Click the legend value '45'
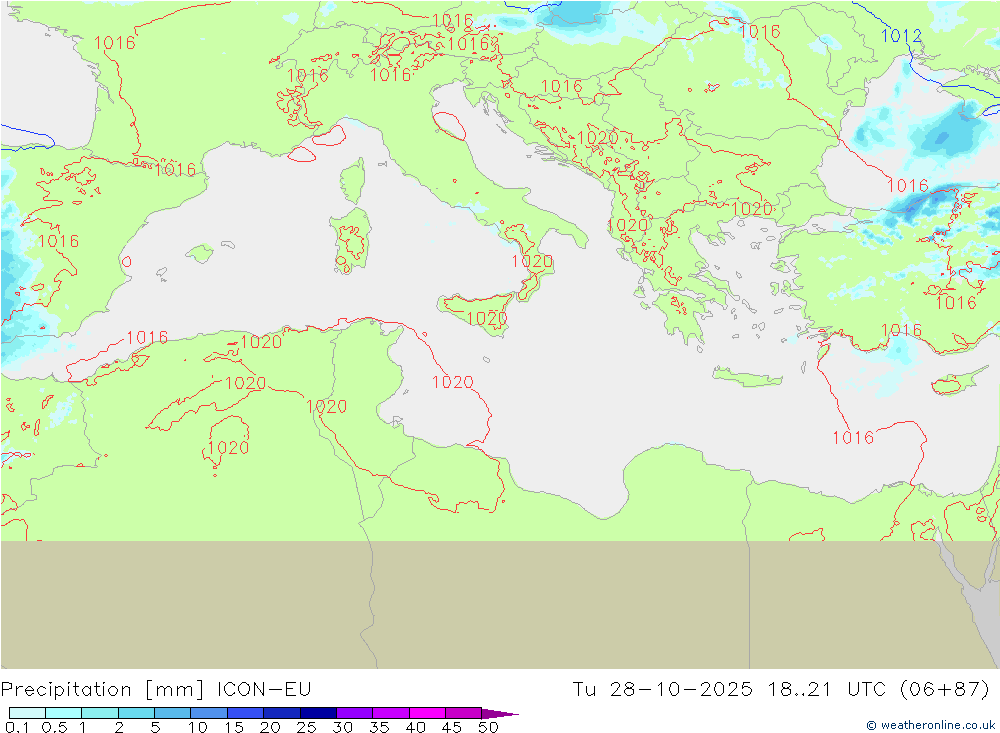This screenshot has width=1000, height=733. point(452,727)
